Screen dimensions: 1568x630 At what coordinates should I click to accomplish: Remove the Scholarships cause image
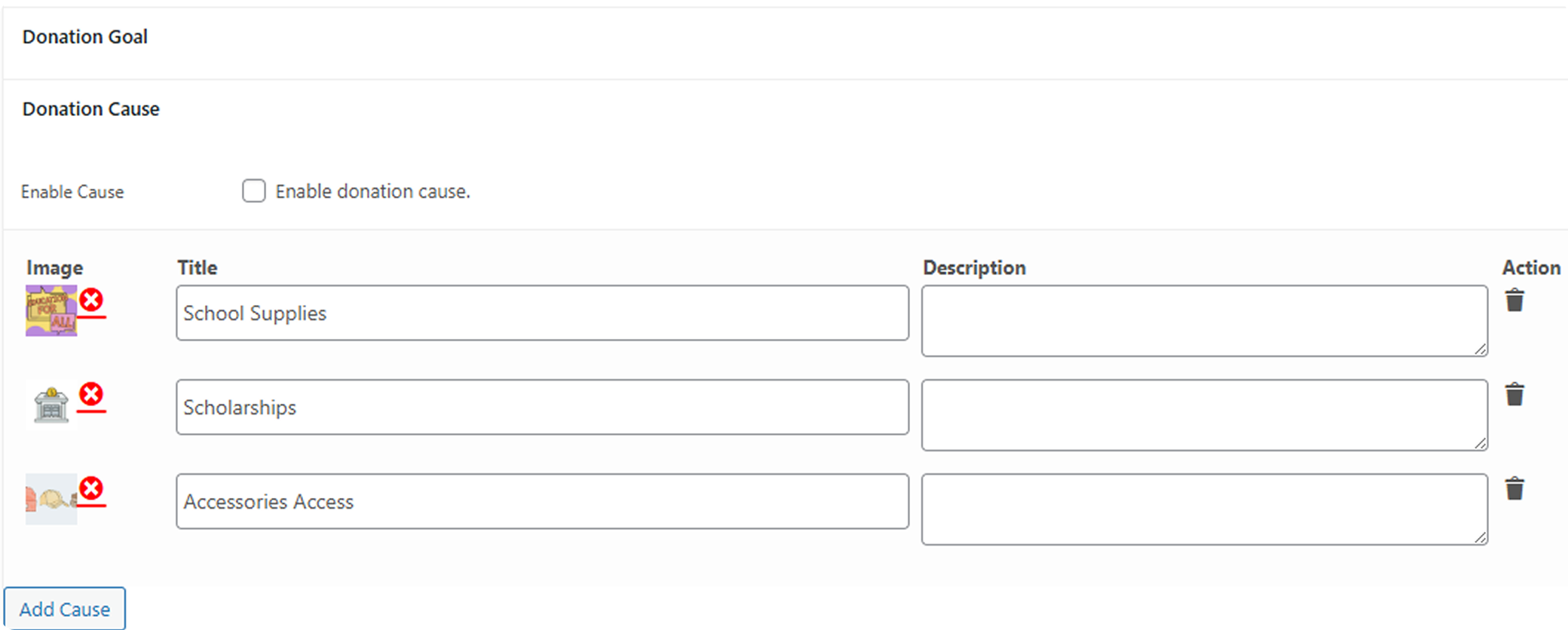pyautogui.click(x=91, y=395)
